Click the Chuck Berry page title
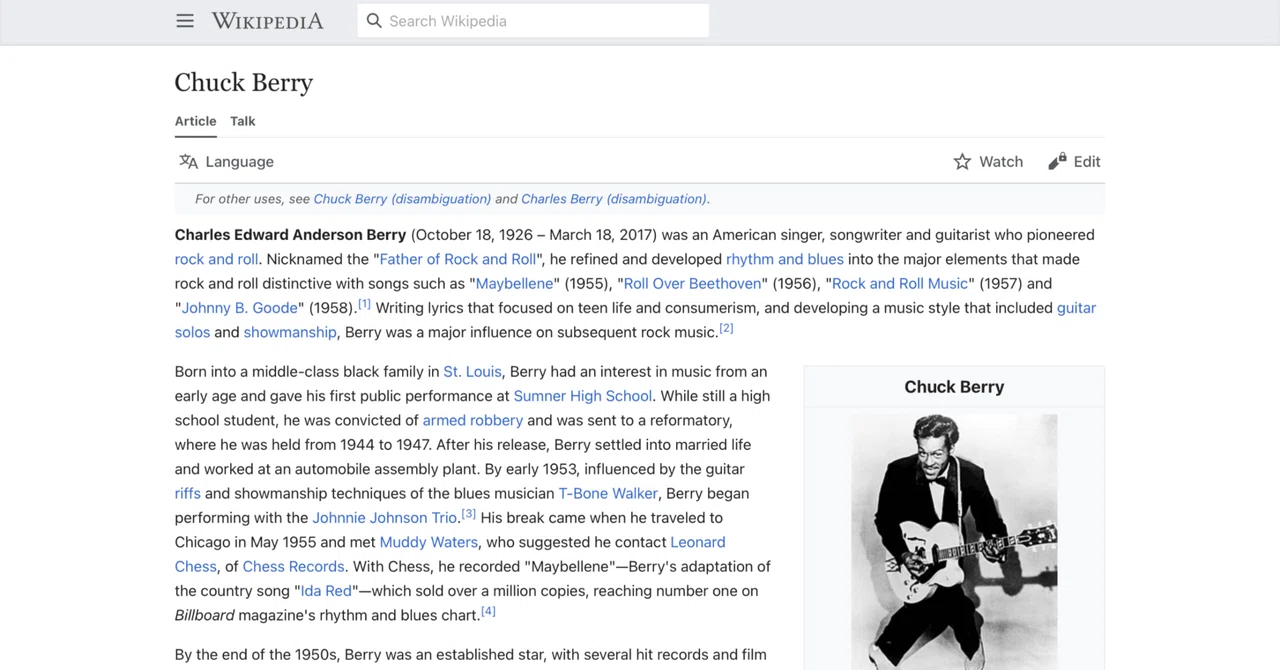Image resolution: width=1280 pixels, height=670 pixels. point(244,82)
